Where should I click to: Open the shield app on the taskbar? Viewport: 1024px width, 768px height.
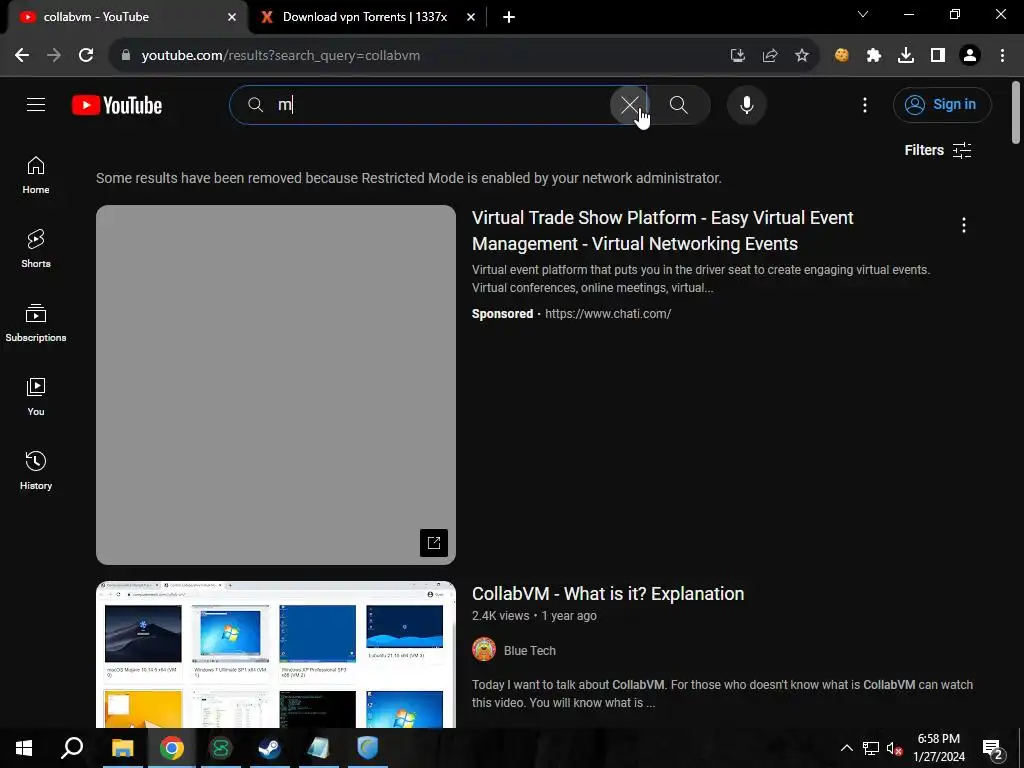[x=368, y=748]
